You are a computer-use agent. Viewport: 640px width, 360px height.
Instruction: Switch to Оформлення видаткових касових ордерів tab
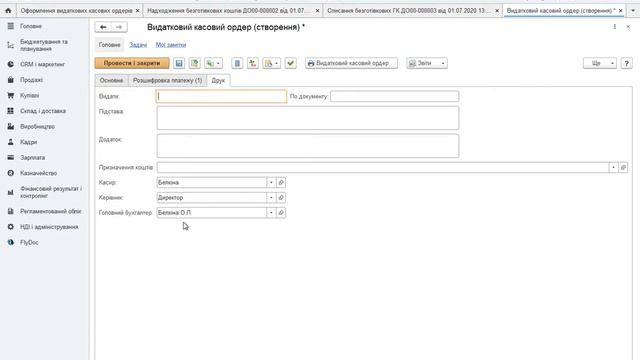(77, 11)
